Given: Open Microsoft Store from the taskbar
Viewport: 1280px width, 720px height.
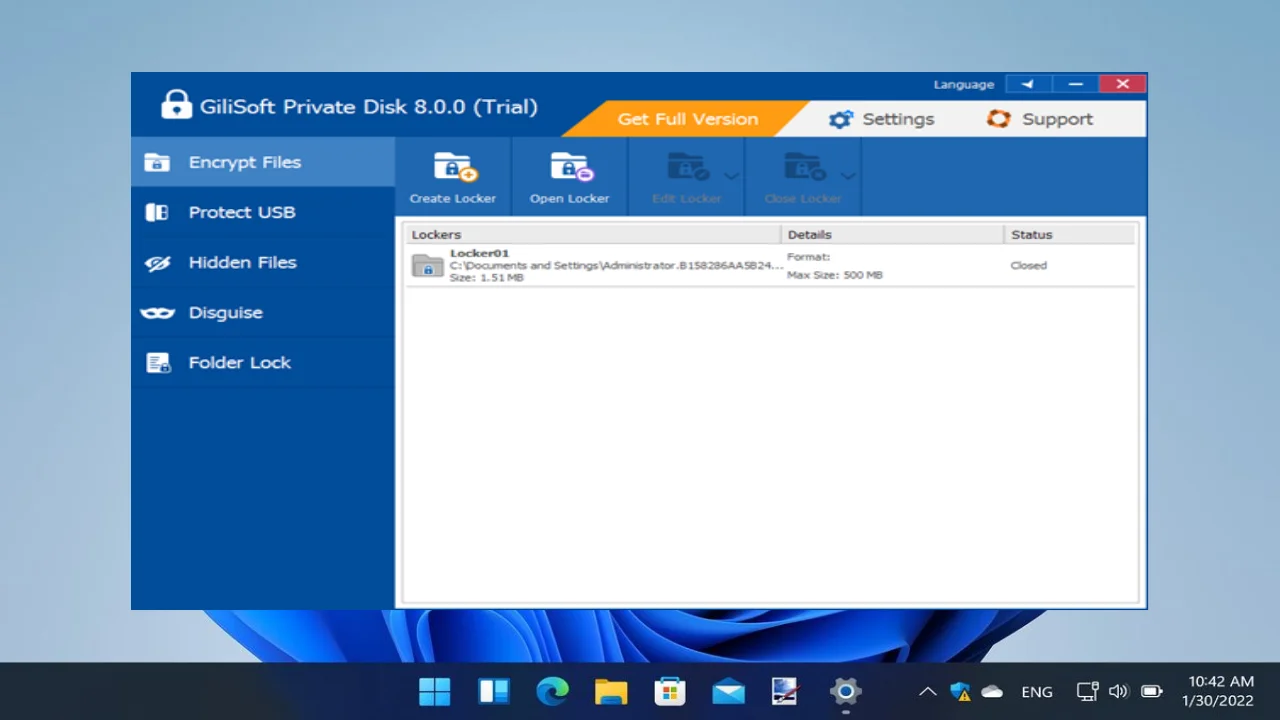Looking at the screenshot, I should [x=669, y=691].
